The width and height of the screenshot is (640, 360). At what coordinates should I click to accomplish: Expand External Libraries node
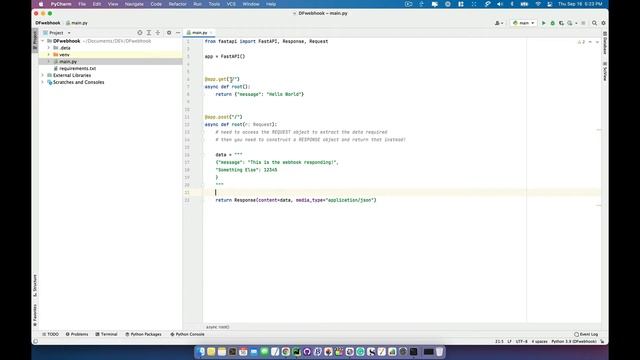(x=43, y=76)
